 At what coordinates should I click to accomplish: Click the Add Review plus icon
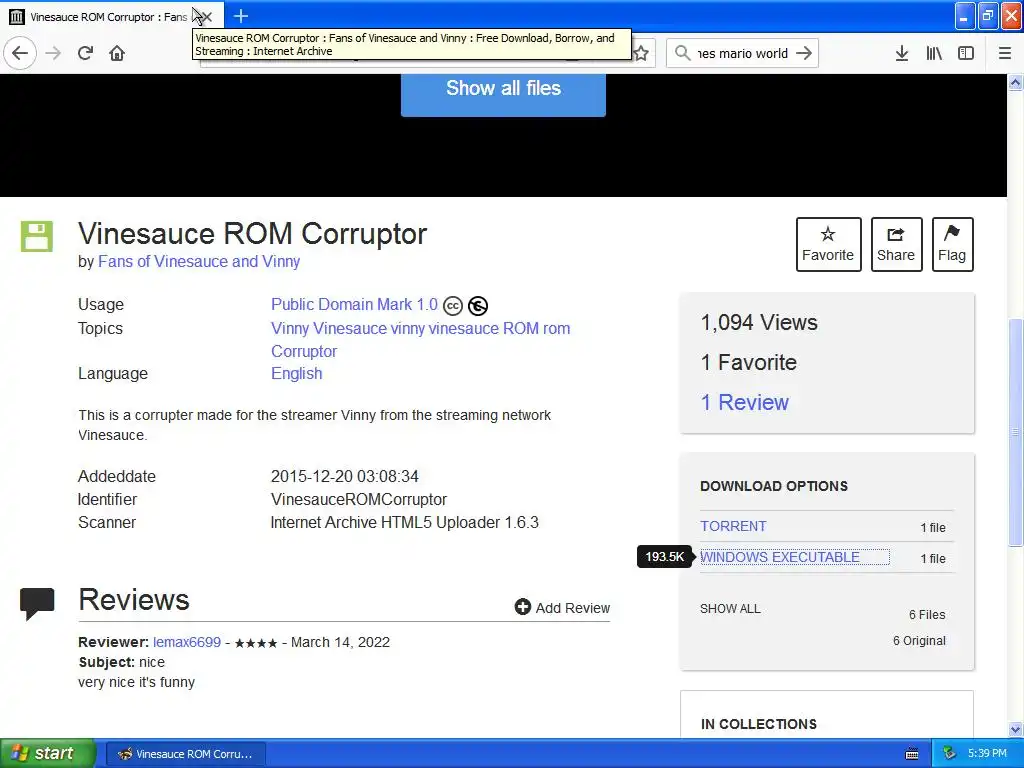[522, 607]
